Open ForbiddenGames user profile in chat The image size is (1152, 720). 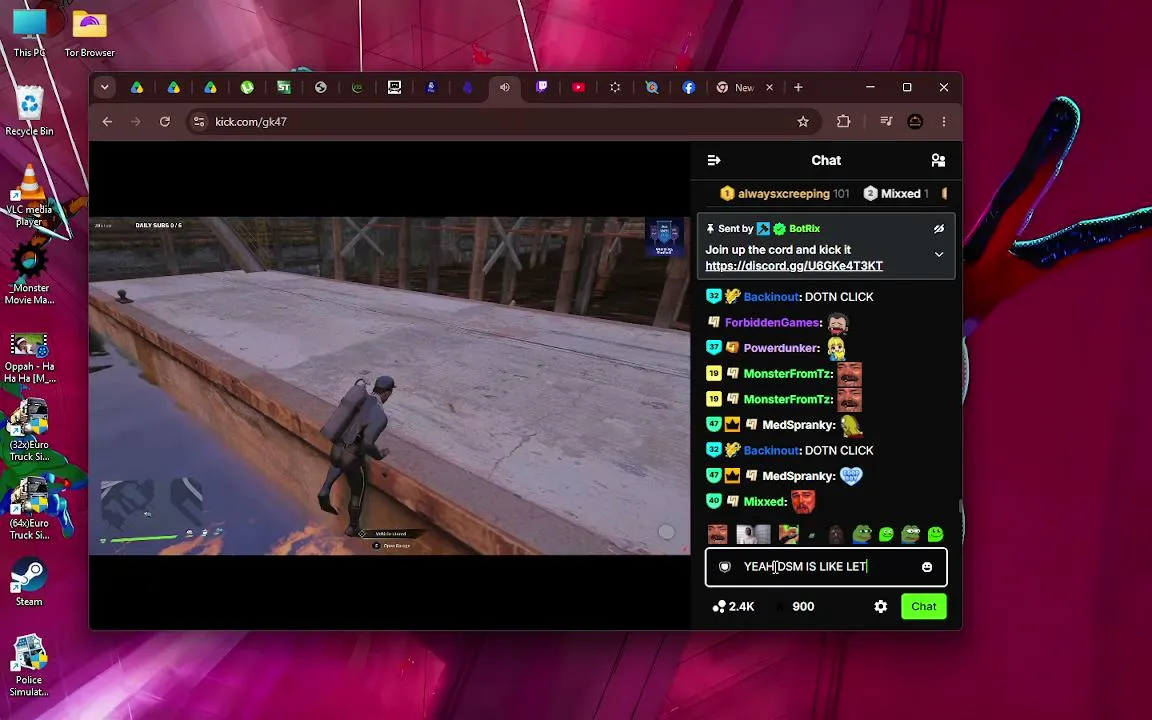(772, 323)
